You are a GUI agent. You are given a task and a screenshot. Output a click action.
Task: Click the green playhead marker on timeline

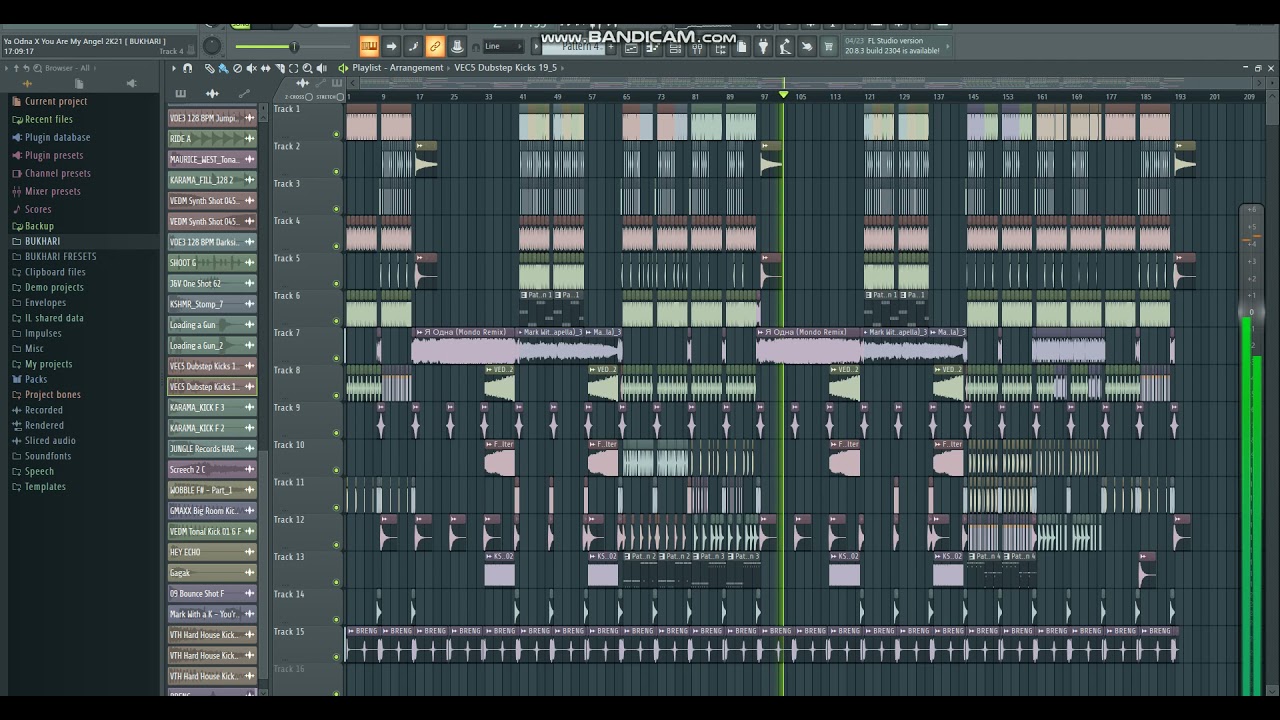click(783, 95)
